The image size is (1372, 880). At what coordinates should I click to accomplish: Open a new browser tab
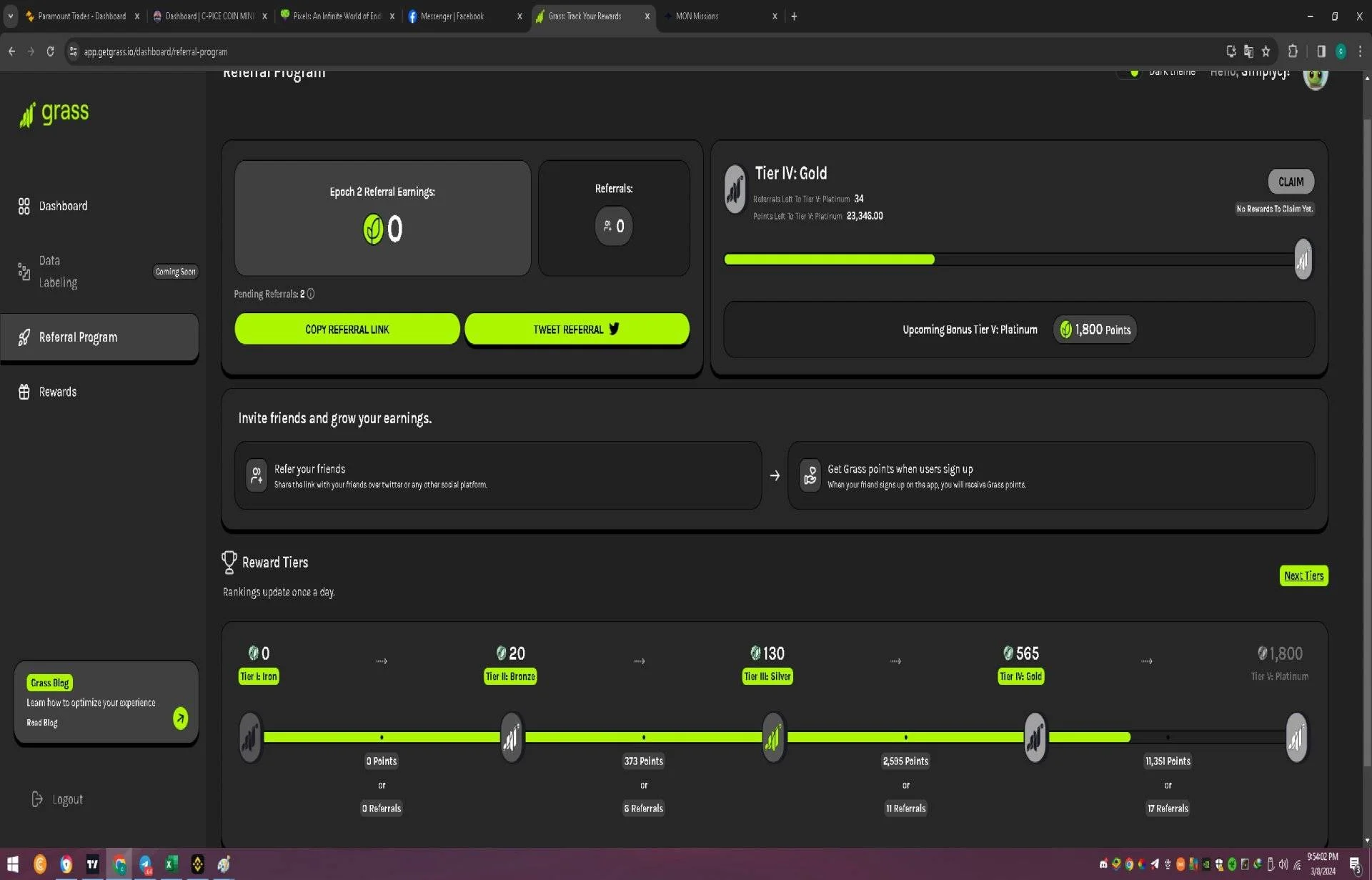coord(794,16)
